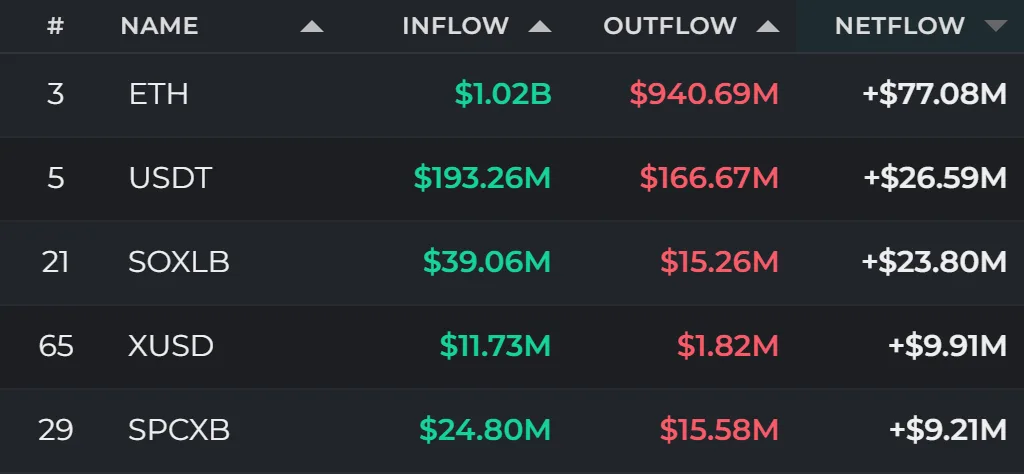Click rank number 29 for SPCXB

[x=56, y=430]
